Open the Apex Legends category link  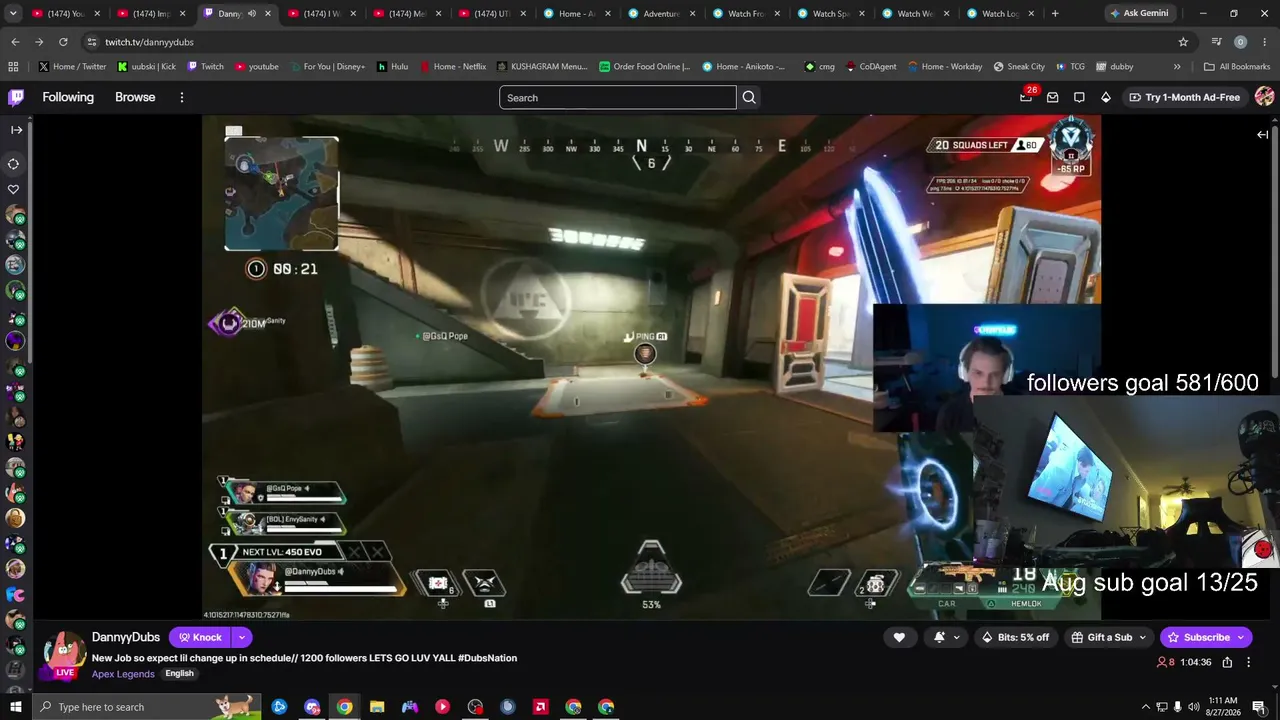[123, 674]
